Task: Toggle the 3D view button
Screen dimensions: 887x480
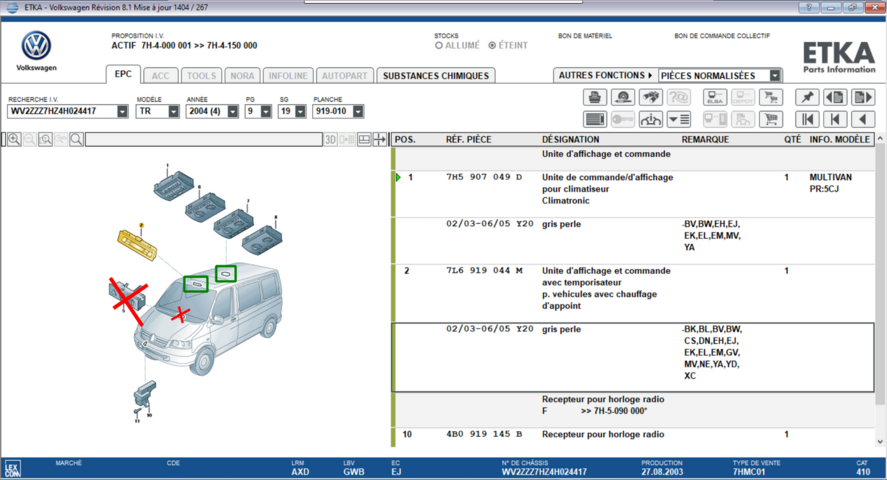Action: coord(330,139)
